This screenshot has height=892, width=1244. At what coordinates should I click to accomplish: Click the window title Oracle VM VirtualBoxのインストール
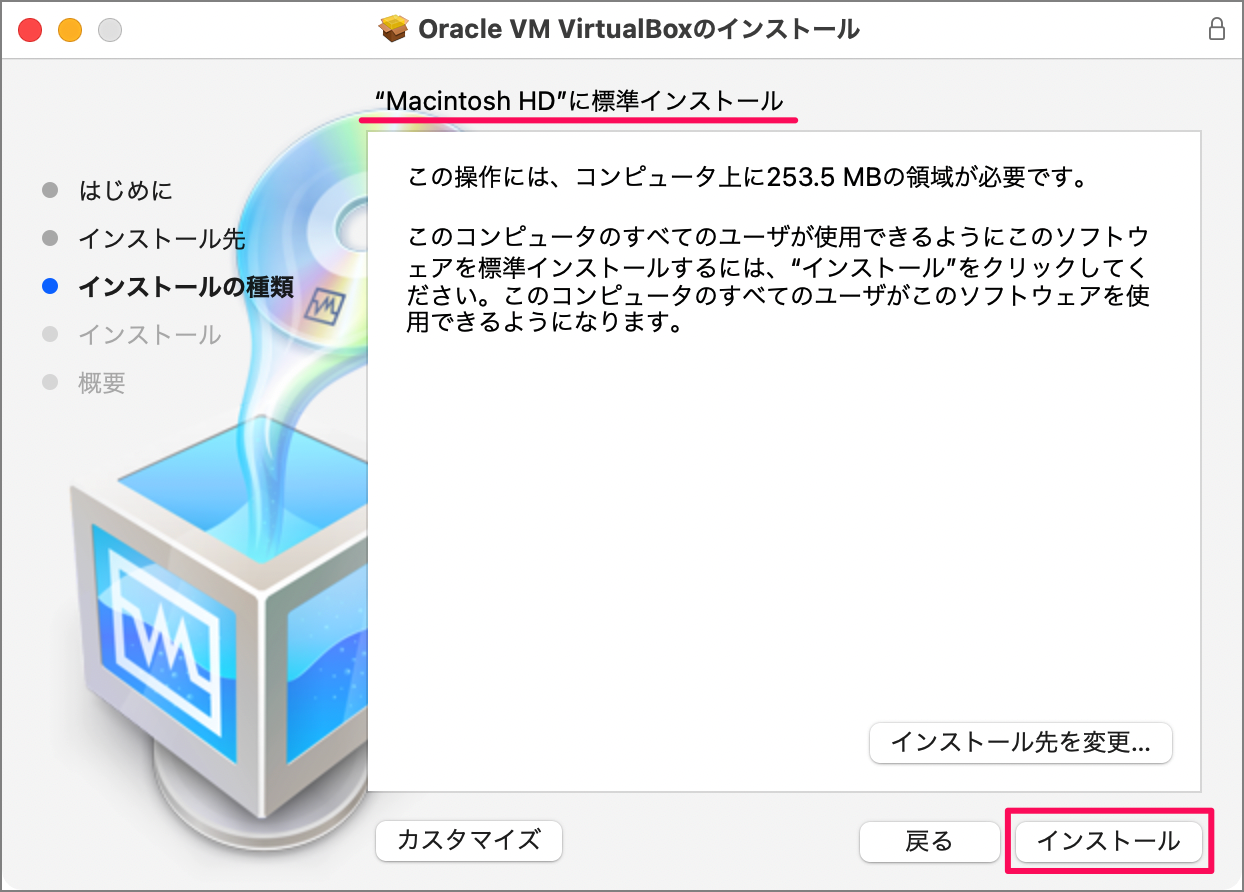(639, 29)
